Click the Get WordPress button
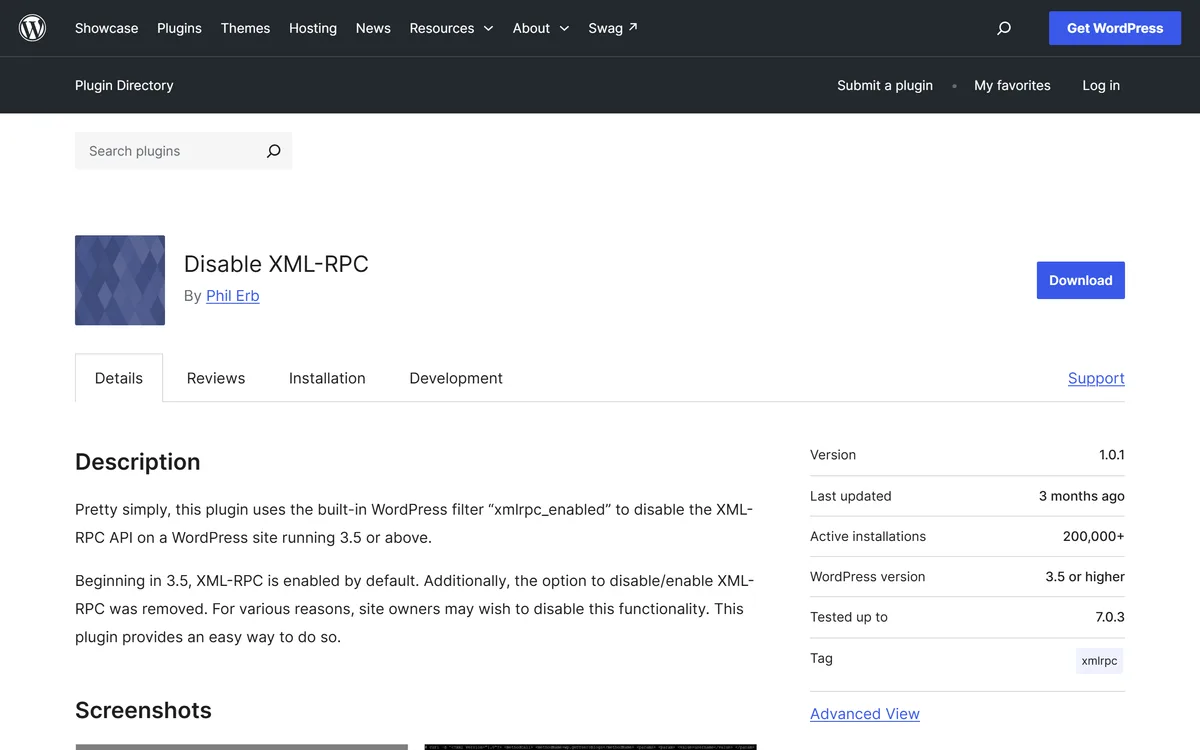Viewport: 1200px width, 750px height. click(x=1115, y=28)
